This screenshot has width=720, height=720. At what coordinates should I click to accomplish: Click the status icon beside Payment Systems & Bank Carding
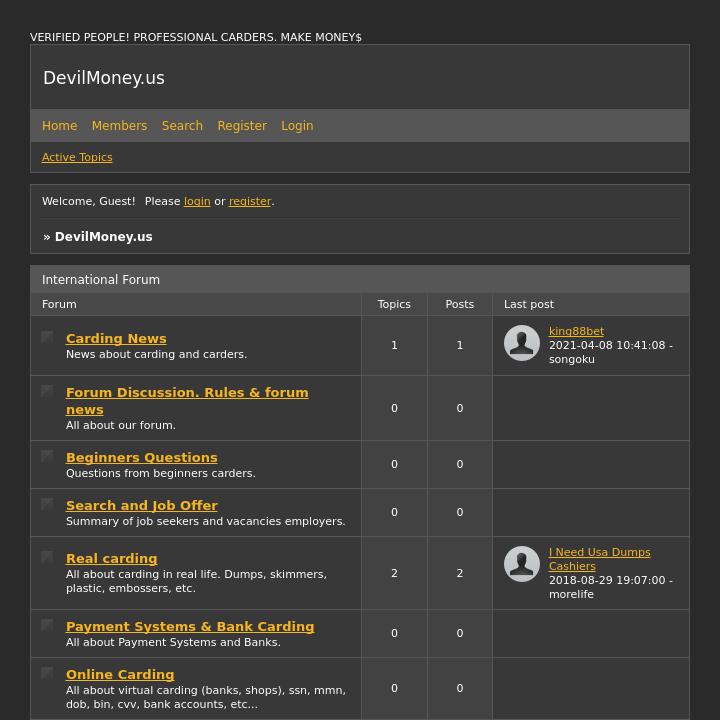47,626
